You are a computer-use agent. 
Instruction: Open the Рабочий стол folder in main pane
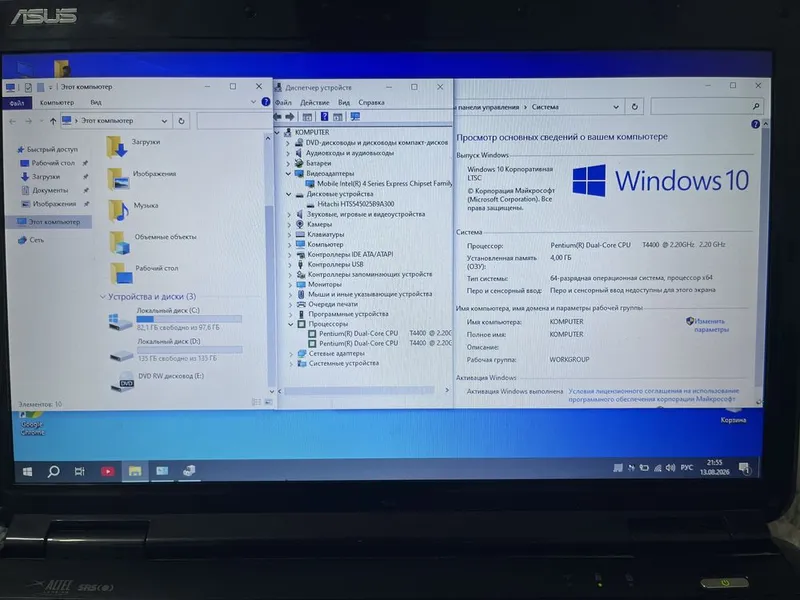(144, 272)
